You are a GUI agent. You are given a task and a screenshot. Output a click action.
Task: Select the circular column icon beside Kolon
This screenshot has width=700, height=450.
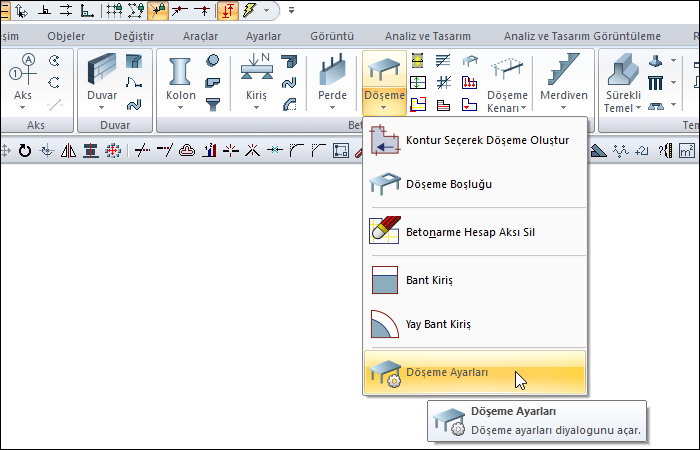pos(213,60)
